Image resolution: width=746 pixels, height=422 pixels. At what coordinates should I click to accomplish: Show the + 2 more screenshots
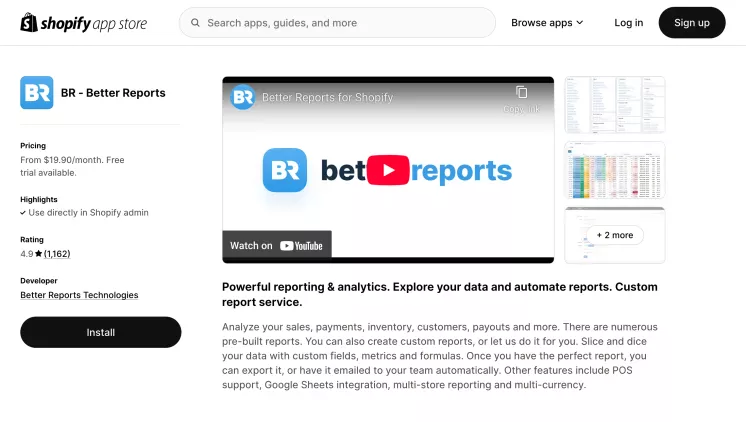pos(614,235)
